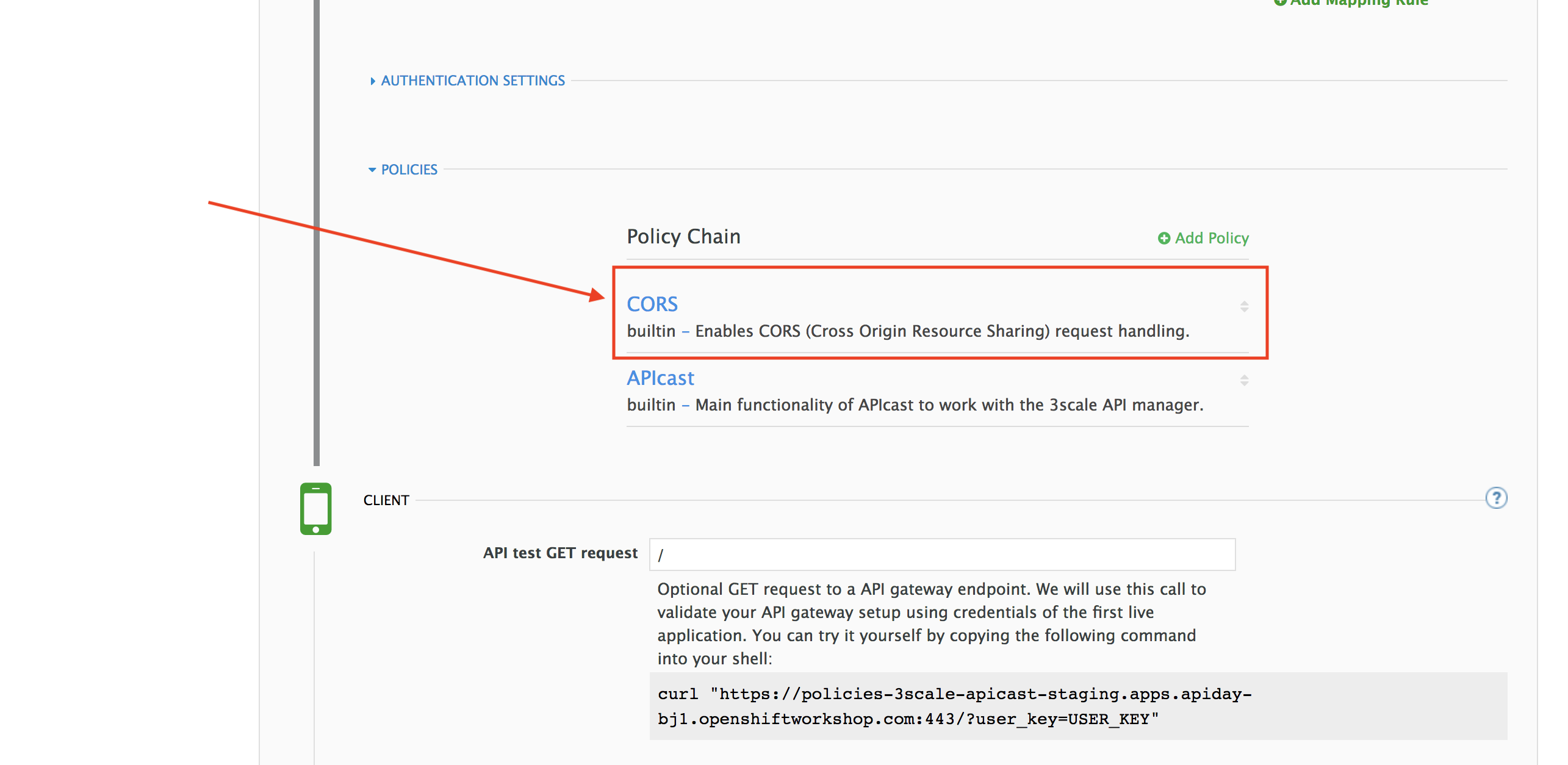The height and width of the screenshot is (765, 1568).
Task: Click the 'Optional GET request' help paragraph
Action: (x=932, y=624)
